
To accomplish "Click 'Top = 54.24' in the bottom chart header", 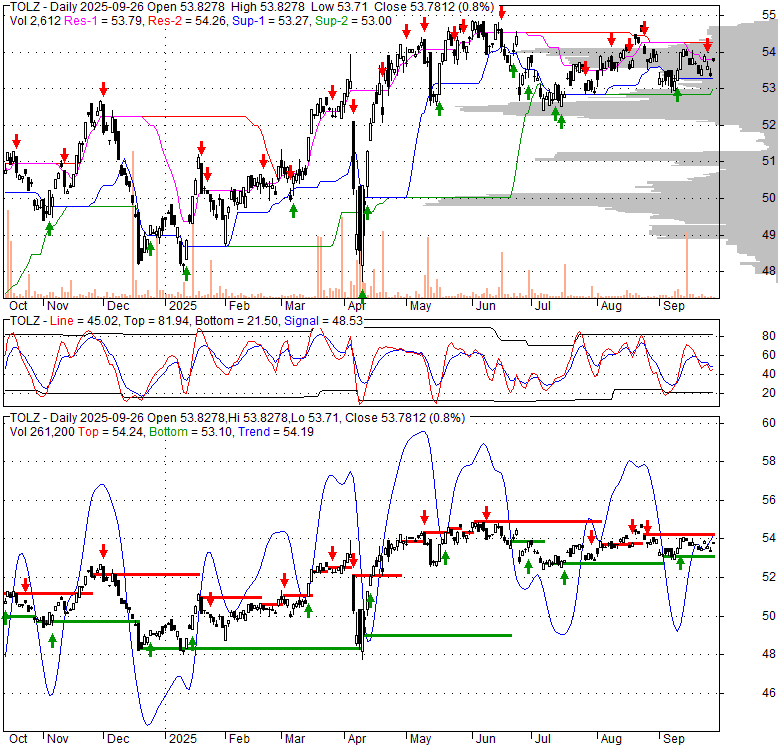I will tap(110, 432).
